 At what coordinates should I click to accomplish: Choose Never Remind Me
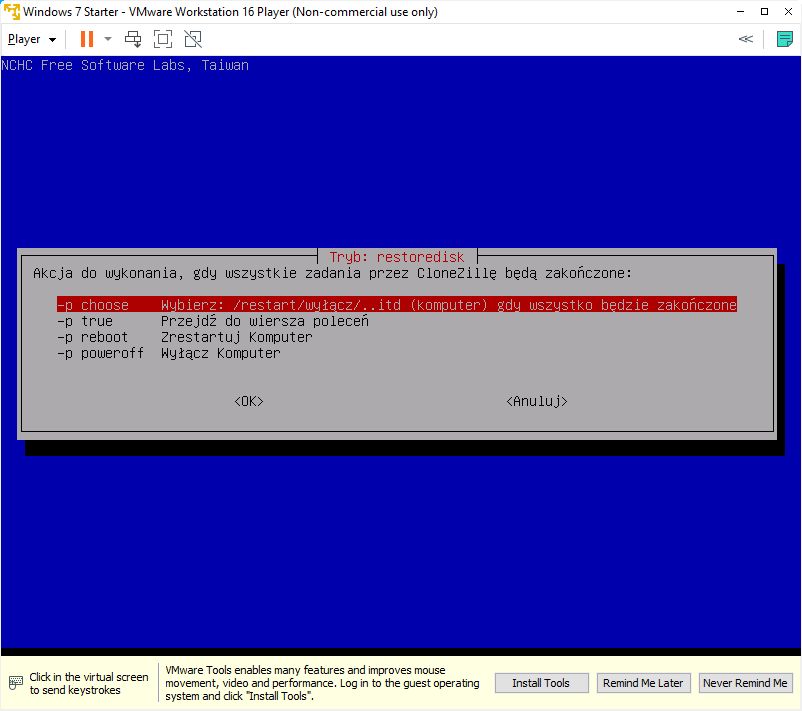click(x=745, y=683)
